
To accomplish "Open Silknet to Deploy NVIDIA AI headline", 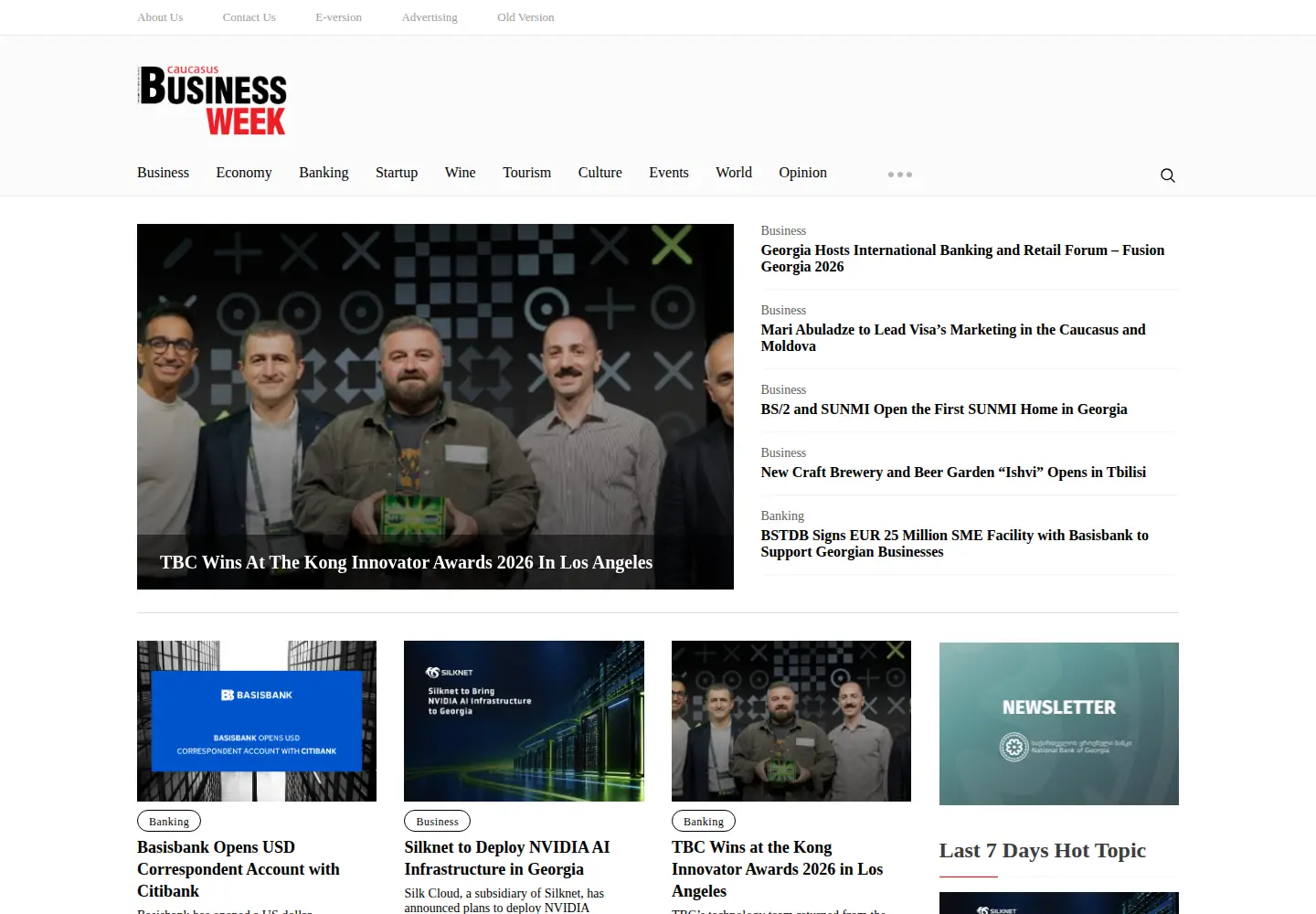I will click(x=507, y=858).
